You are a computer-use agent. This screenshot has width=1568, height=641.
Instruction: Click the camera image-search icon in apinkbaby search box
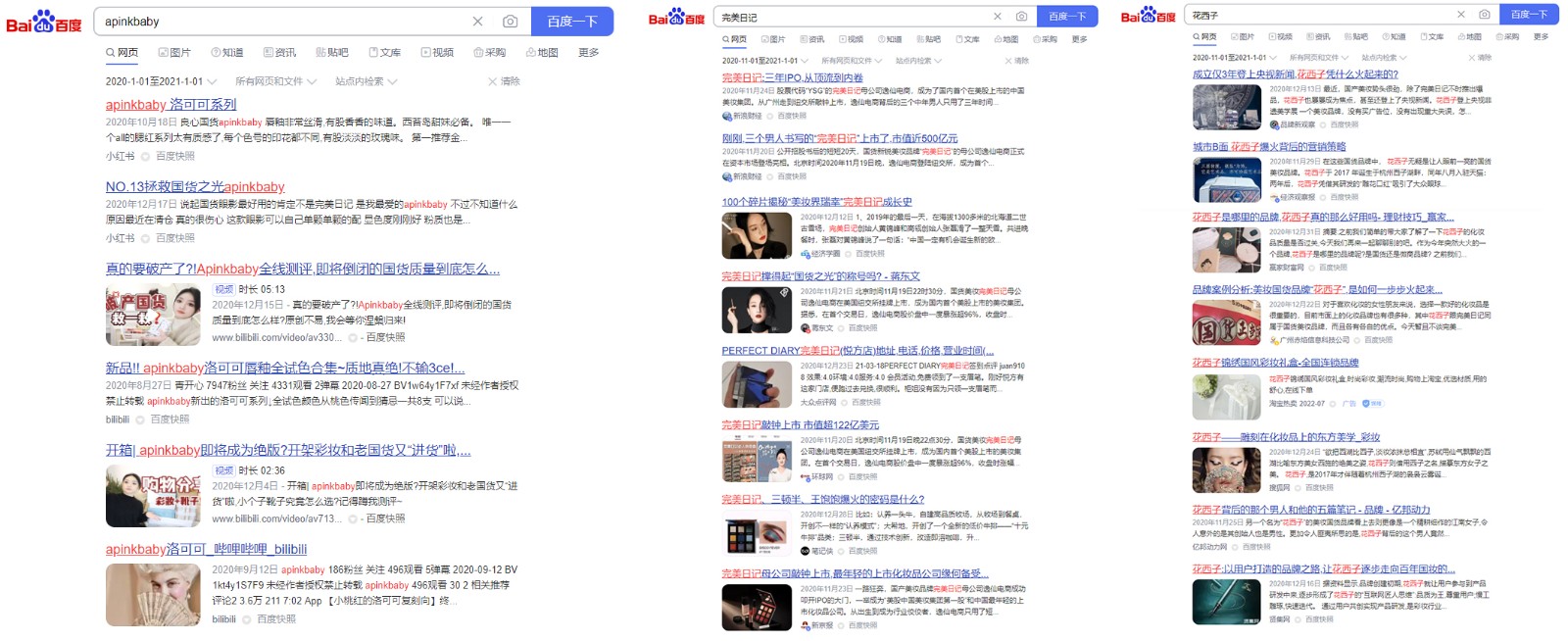click(510, 22)
